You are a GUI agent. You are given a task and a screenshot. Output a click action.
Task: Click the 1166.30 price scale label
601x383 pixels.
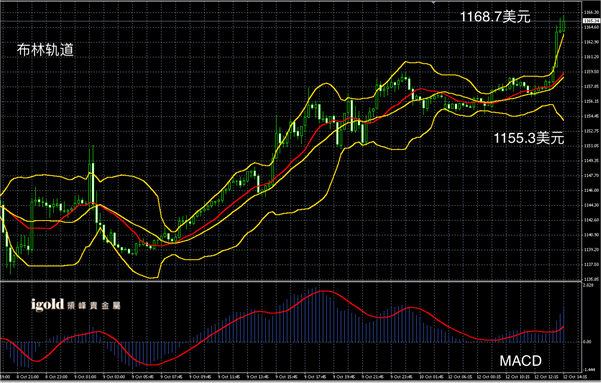[591, 13]
